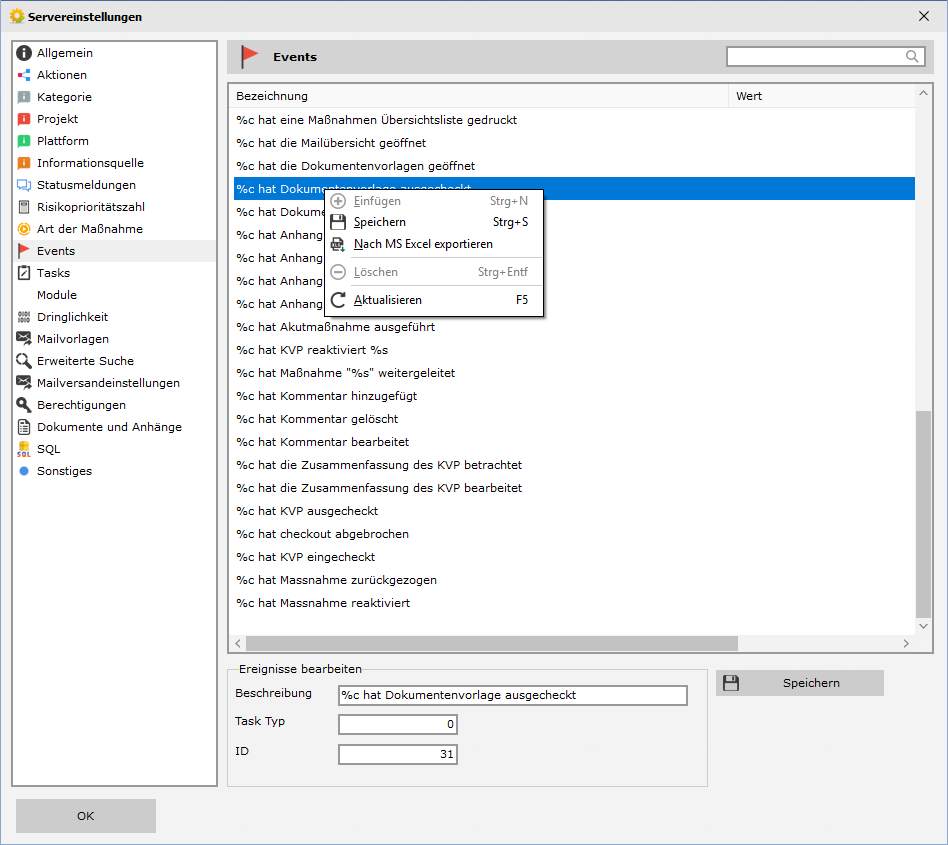This screenshot has height=845, width=948.
Task: Click the red Projekt icon
Action: click(24, 119)
